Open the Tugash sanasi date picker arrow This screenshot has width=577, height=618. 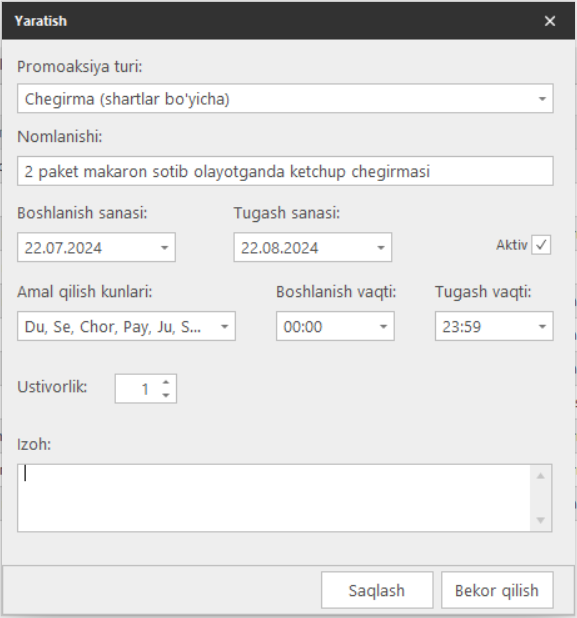click(x=381, y=248)
